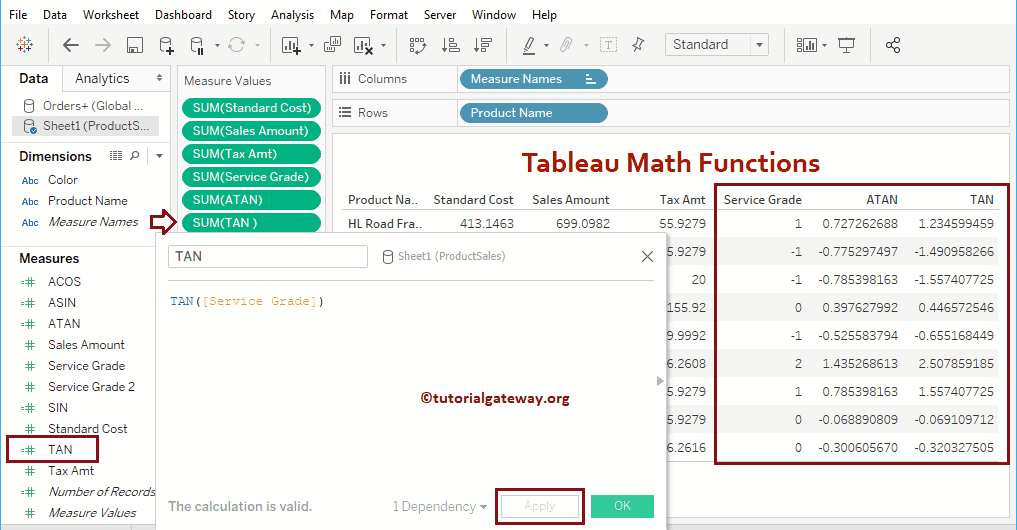Close the TAN calculation editor

(x=647, y=256)
